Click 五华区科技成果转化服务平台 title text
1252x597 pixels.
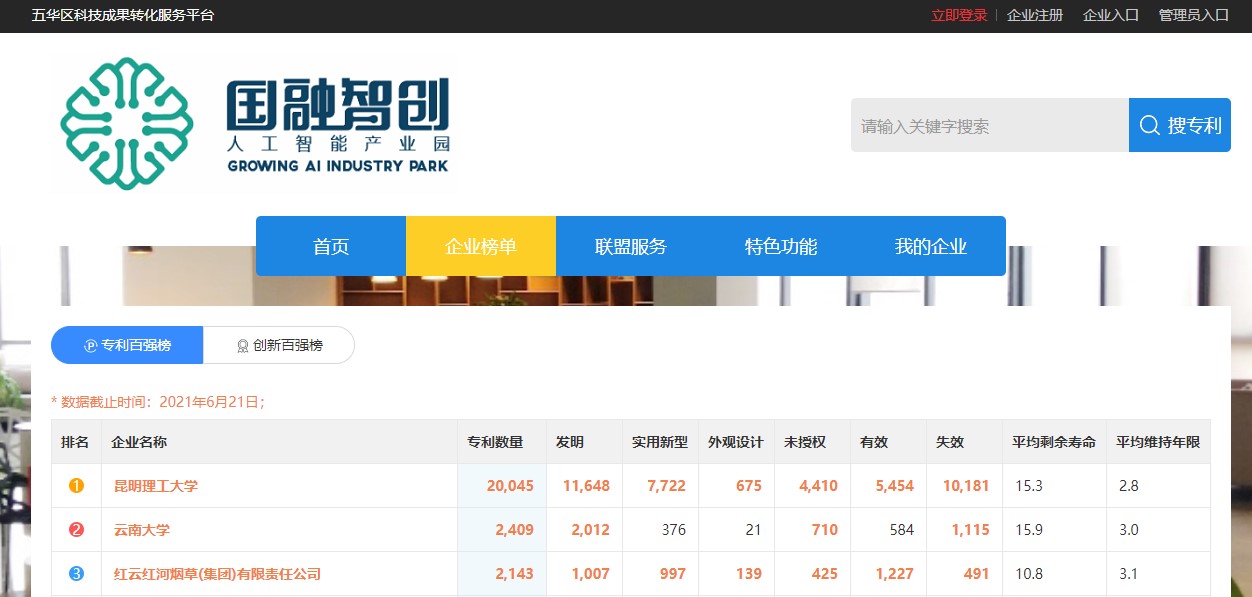(123, 15)
